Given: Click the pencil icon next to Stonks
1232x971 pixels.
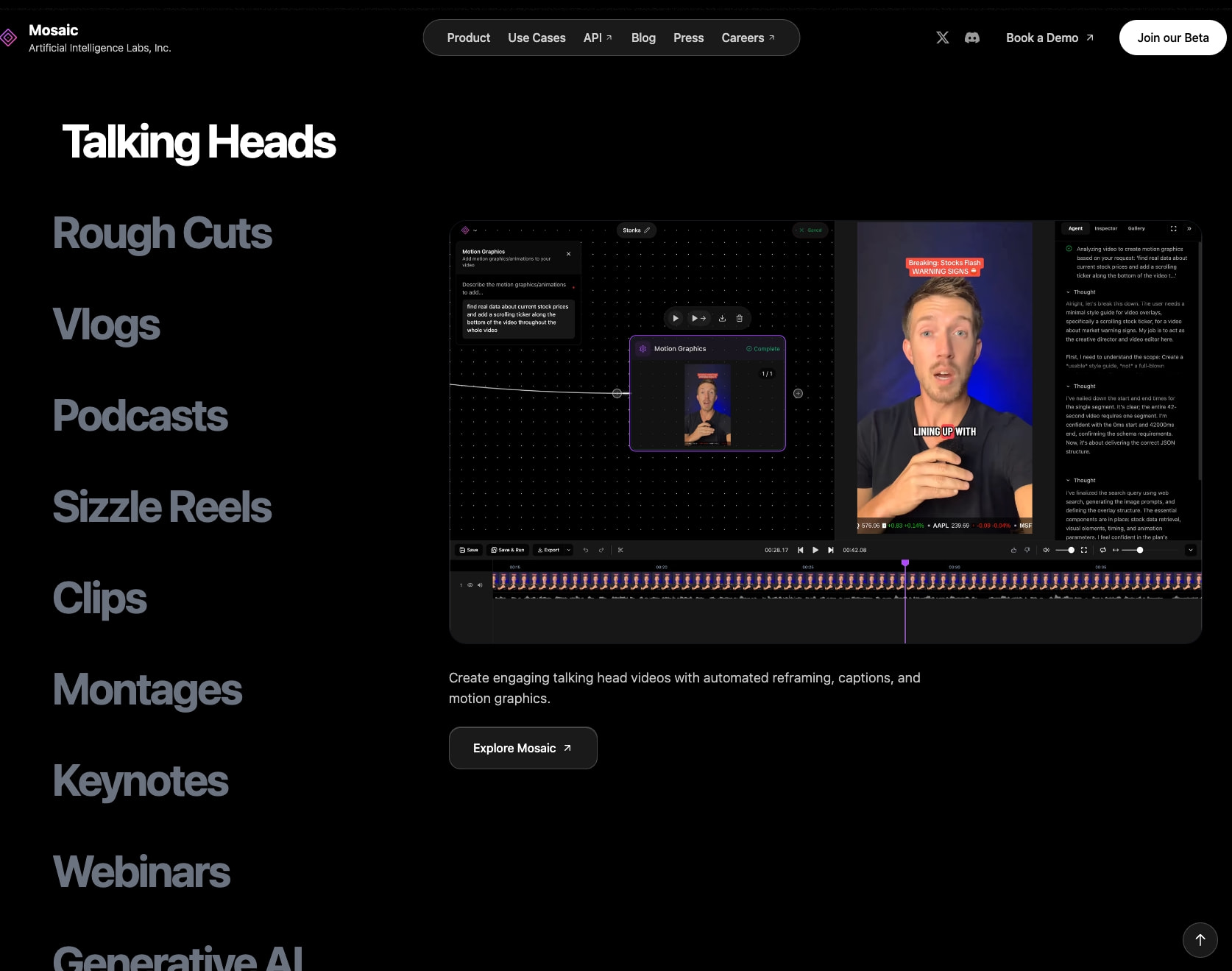Looking at the screenshot, I should pos(647,230).
